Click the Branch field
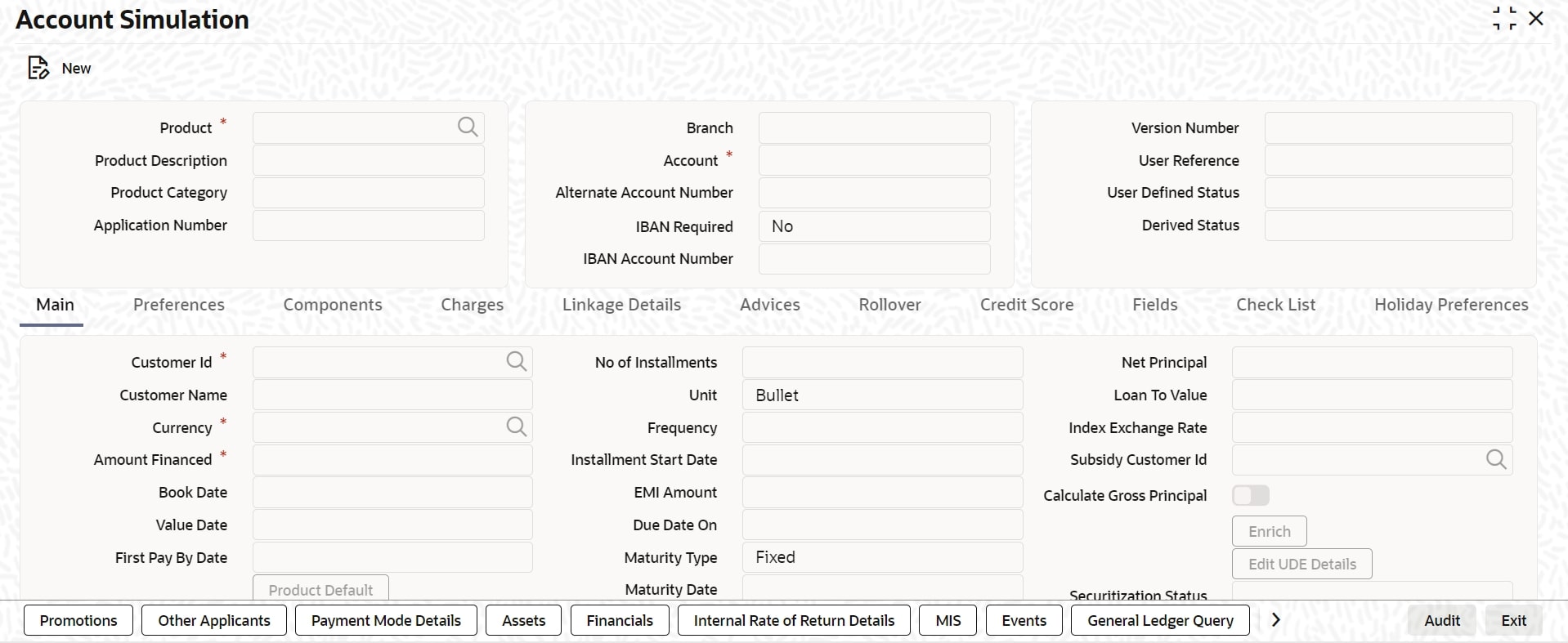Screen dimensions: 1568x643 pyautogui.click(x=875, y=127)
